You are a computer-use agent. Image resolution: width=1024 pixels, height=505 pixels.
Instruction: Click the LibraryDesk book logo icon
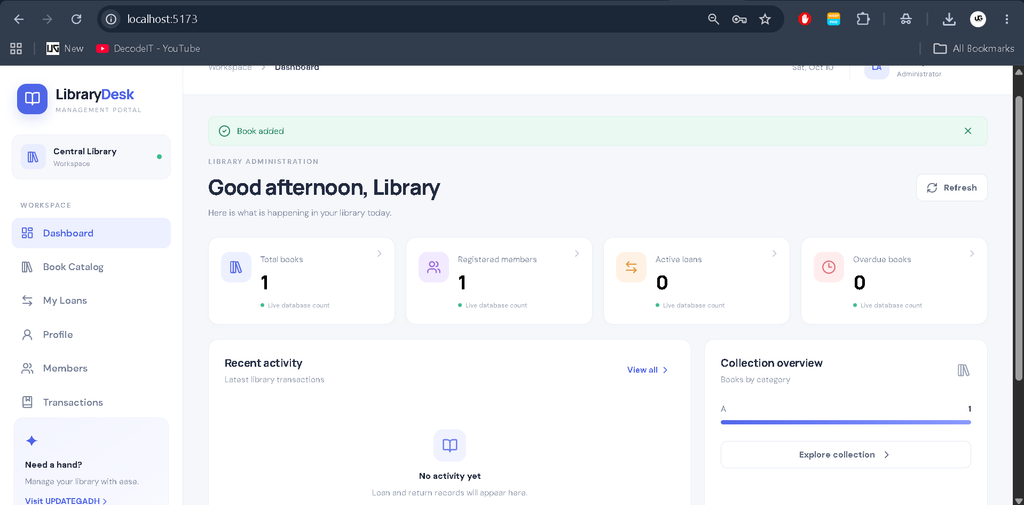[x=32, y=99]
